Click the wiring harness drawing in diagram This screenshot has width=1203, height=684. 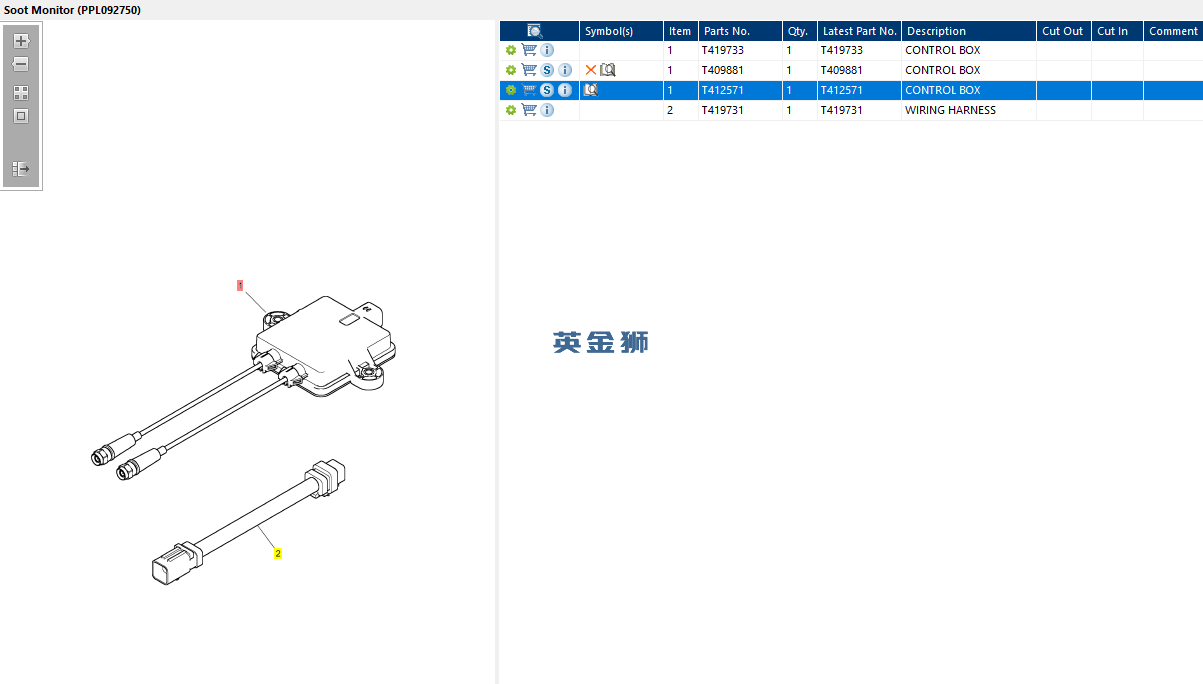point(248,523)
